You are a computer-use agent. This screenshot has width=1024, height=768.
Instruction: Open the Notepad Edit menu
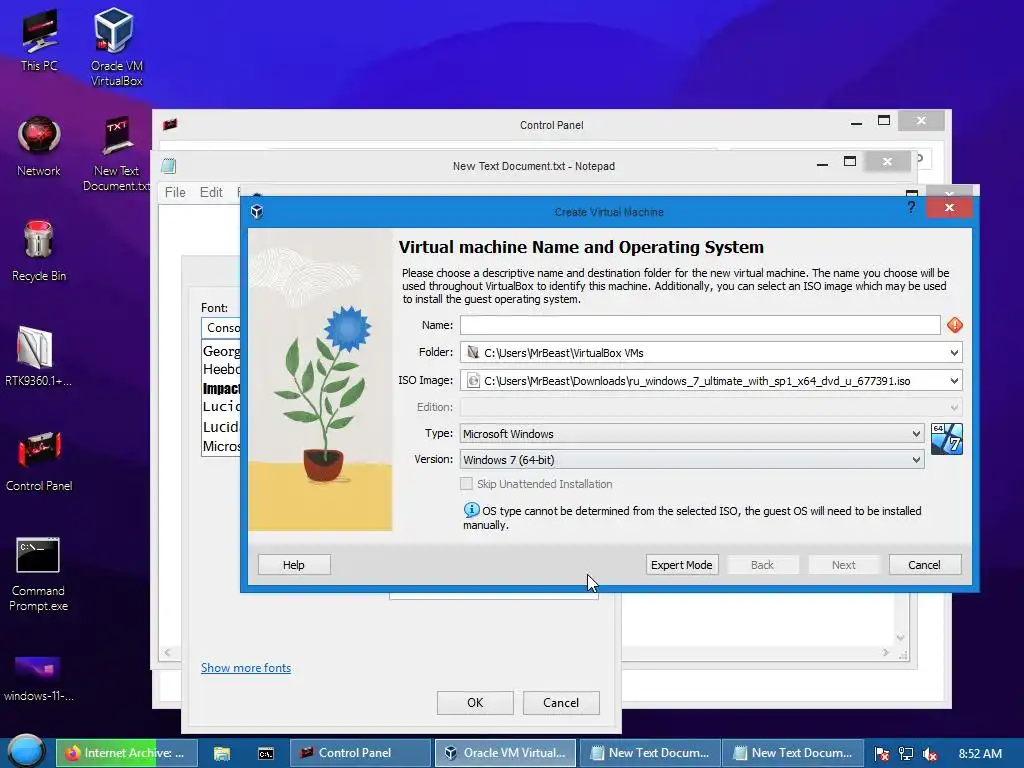click(x=211, y=192)
